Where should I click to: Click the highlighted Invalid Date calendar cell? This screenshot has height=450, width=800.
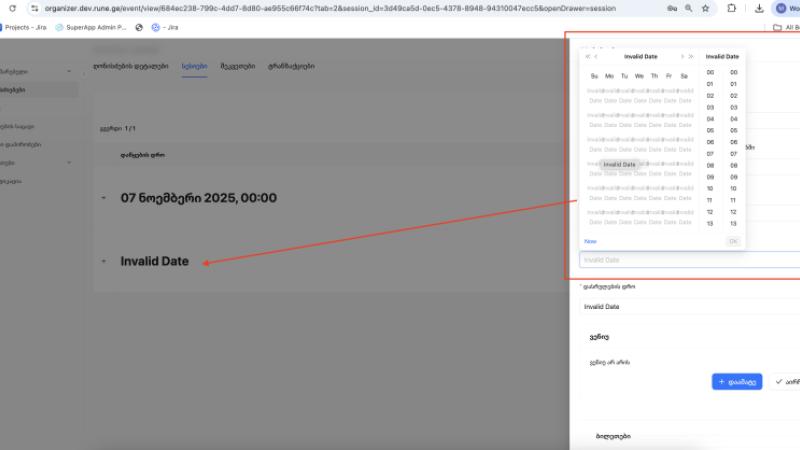(x=619, y=164)
